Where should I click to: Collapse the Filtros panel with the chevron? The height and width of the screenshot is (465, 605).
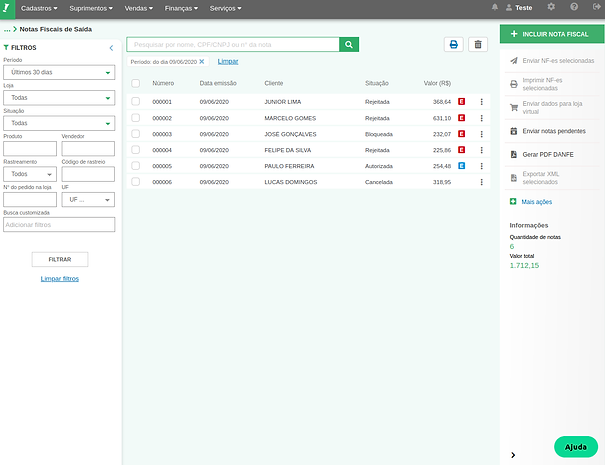111,47
